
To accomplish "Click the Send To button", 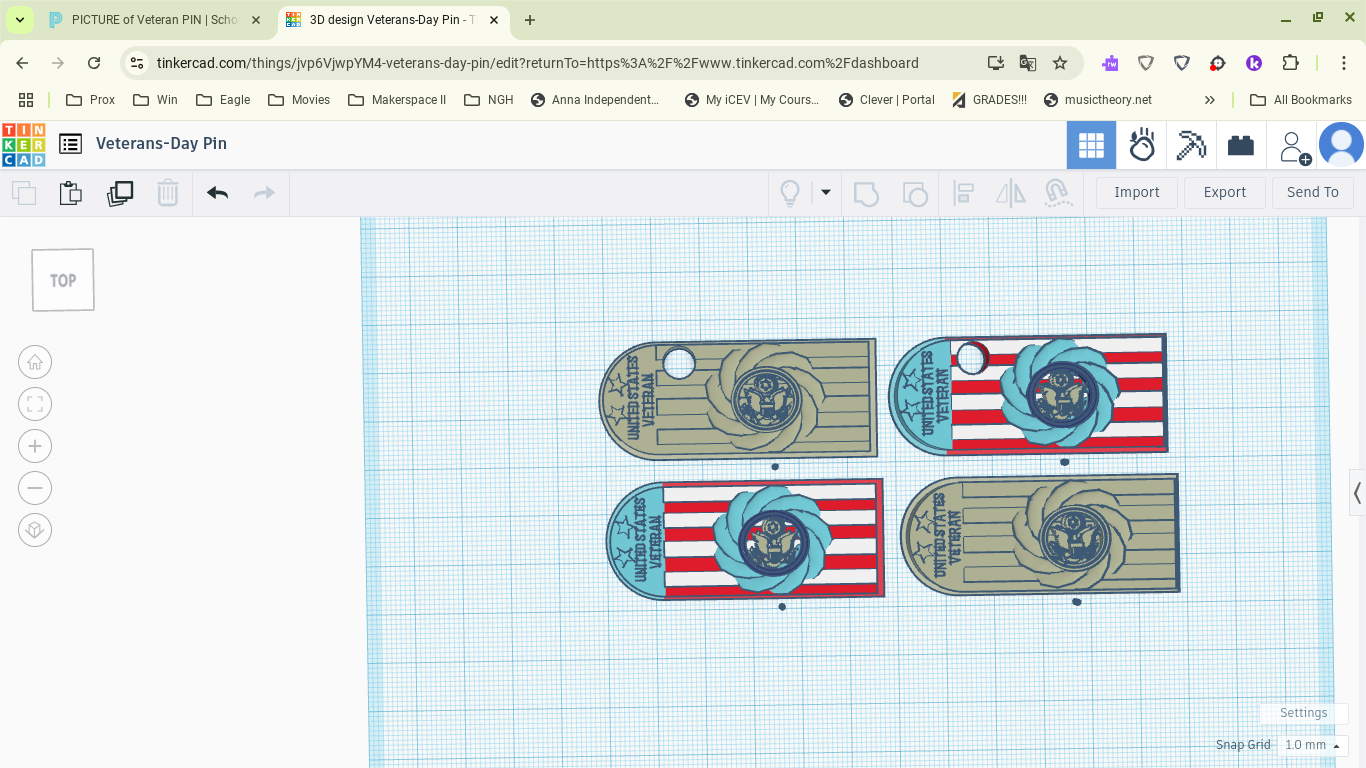I will (1313, 192).
